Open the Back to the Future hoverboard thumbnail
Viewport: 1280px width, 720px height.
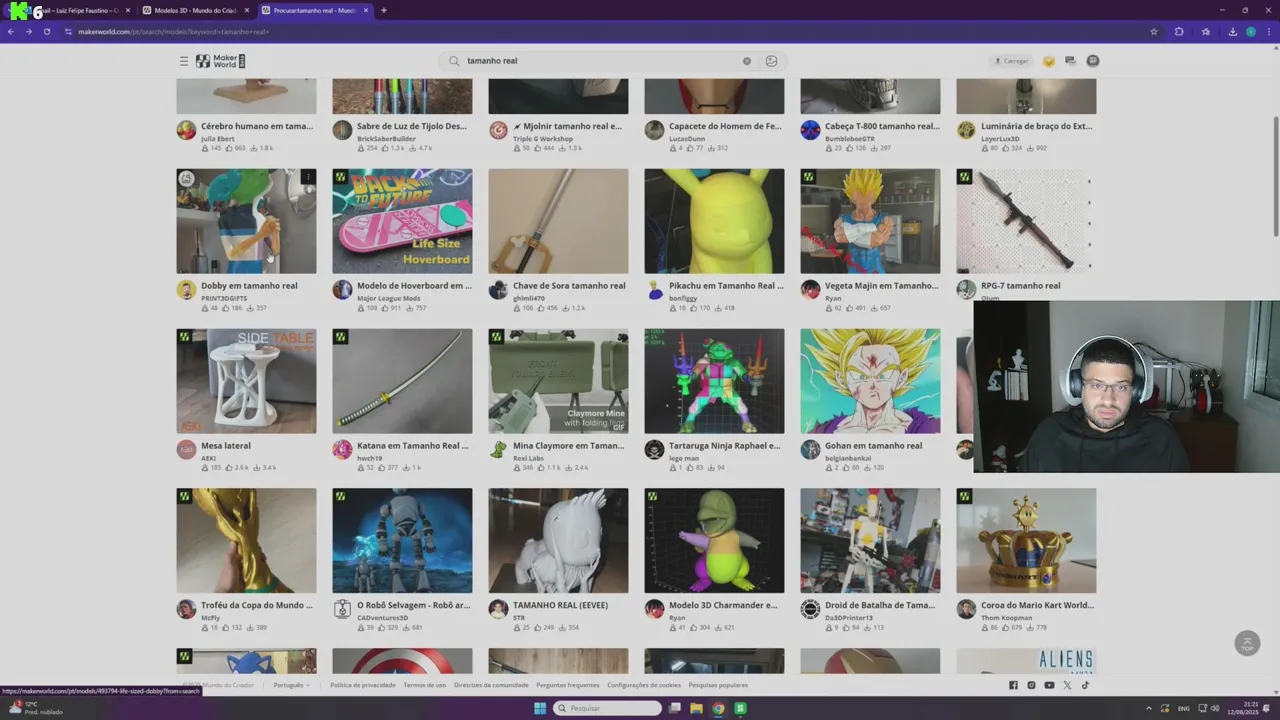coord(402,221)
